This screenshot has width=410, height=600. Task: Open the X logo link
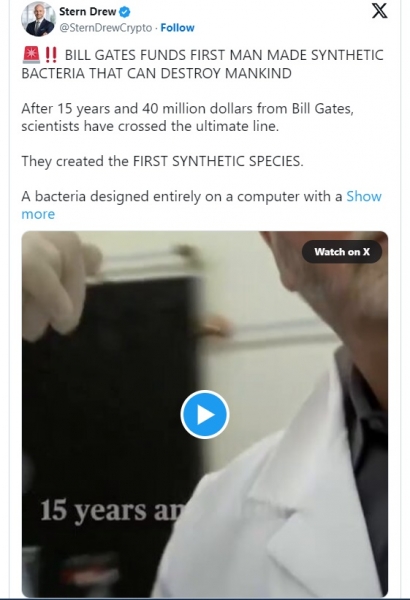tap(379, 11)
